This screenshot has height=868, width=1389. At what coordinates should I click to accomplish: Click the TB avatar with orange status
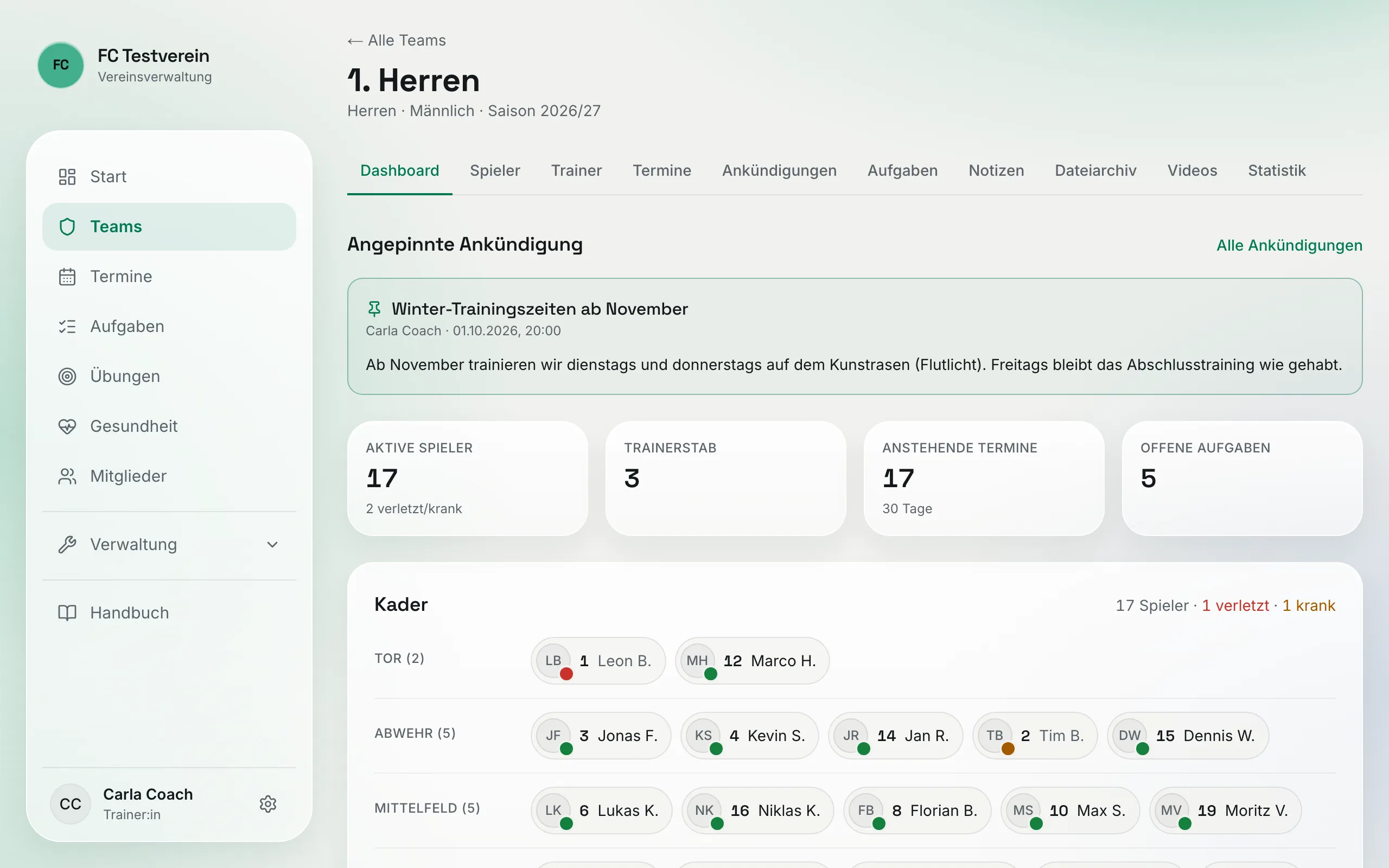pos(995,736)
